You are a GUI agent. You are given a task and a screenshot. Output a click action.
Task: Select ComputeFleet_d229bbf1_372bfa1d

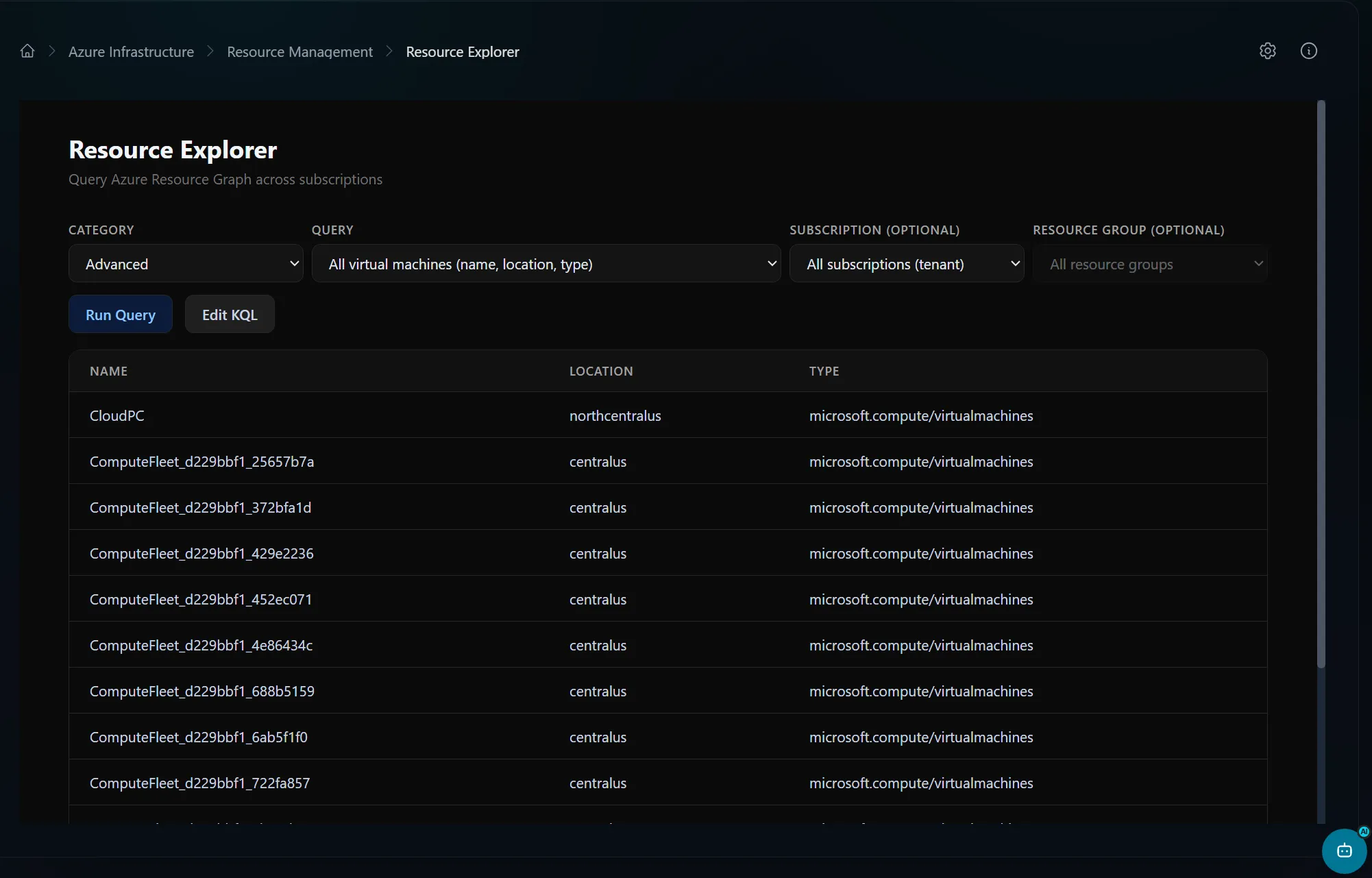pyautogui.click(x=200, y=508)
